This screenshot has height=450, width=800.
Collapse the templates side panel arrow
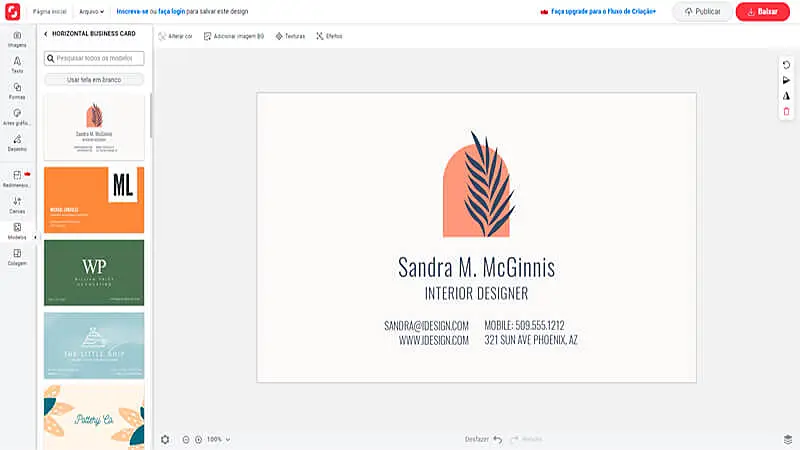[35, 237]
